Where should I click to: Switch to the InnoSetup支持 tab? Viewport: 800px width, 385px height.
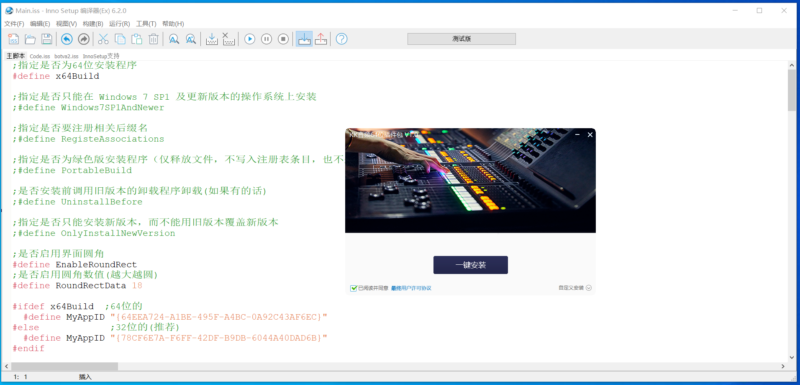101,56
